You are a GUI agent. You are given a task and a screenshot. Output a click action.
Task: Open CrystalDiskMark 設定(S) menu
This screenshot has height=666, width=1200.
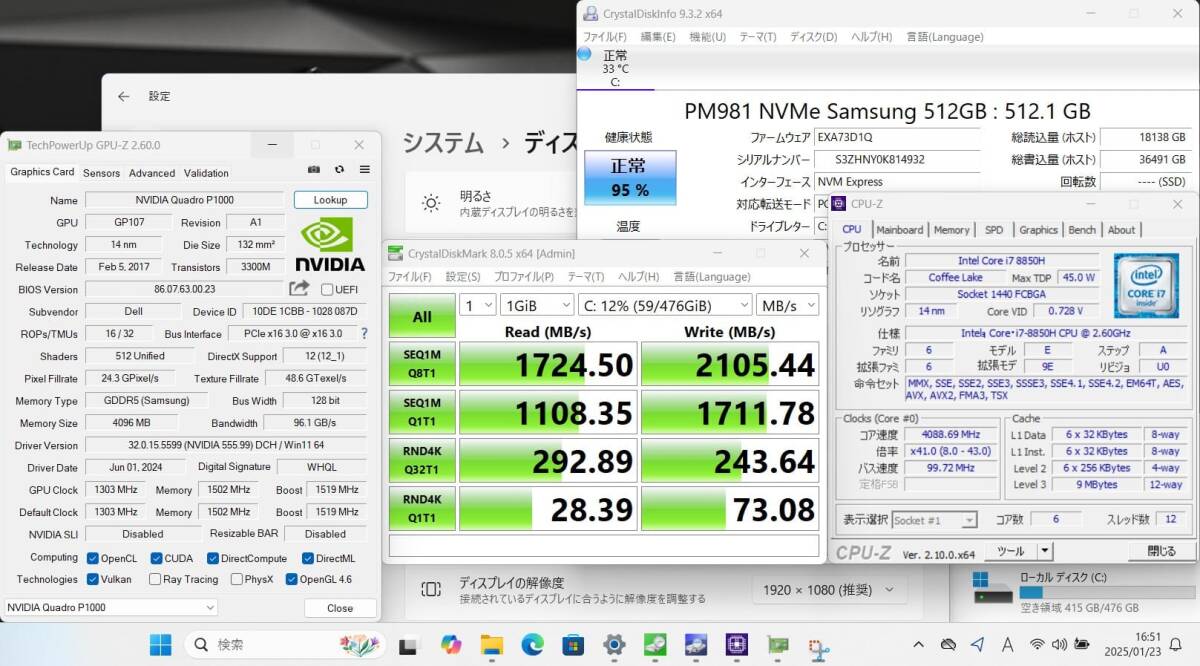click(x=462, y=276)
